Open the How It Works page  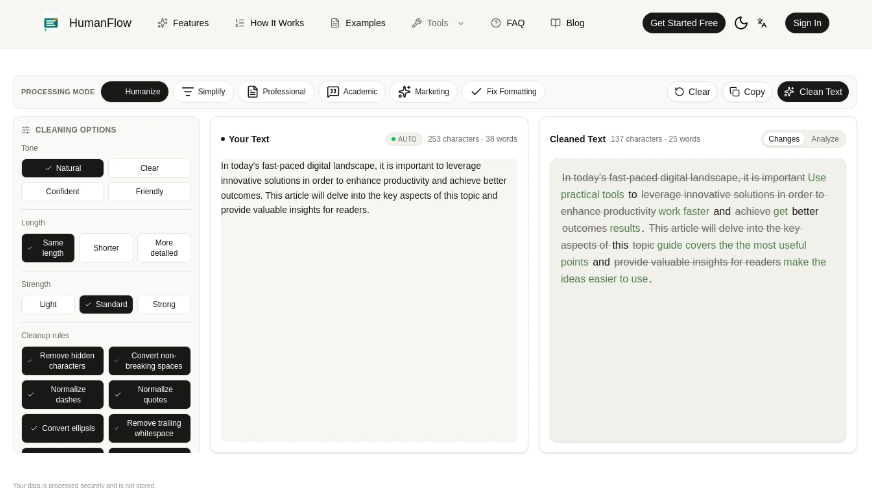pos(269,23)
